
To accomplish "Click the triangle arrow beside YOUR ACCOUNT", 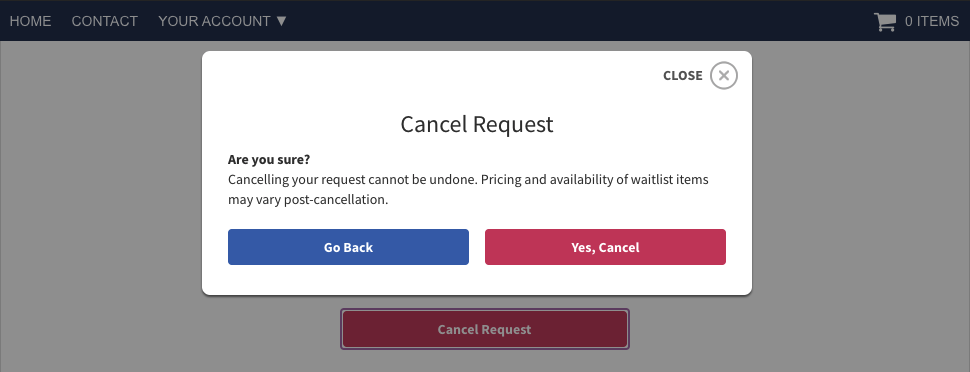I will [281, 21].
